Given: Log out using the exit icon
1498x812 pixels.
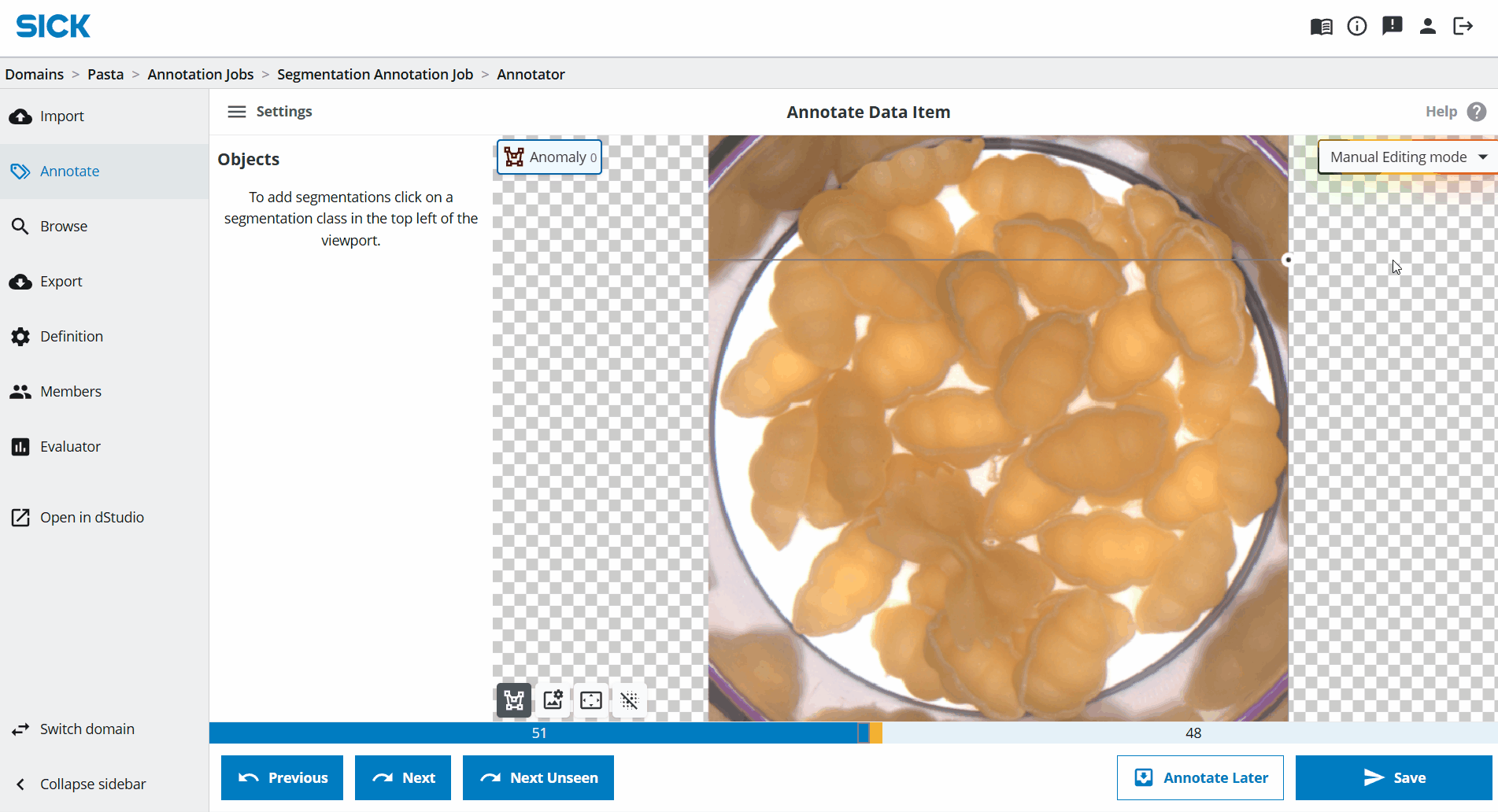Looking at the screenshot, I should coord(1463,27).
